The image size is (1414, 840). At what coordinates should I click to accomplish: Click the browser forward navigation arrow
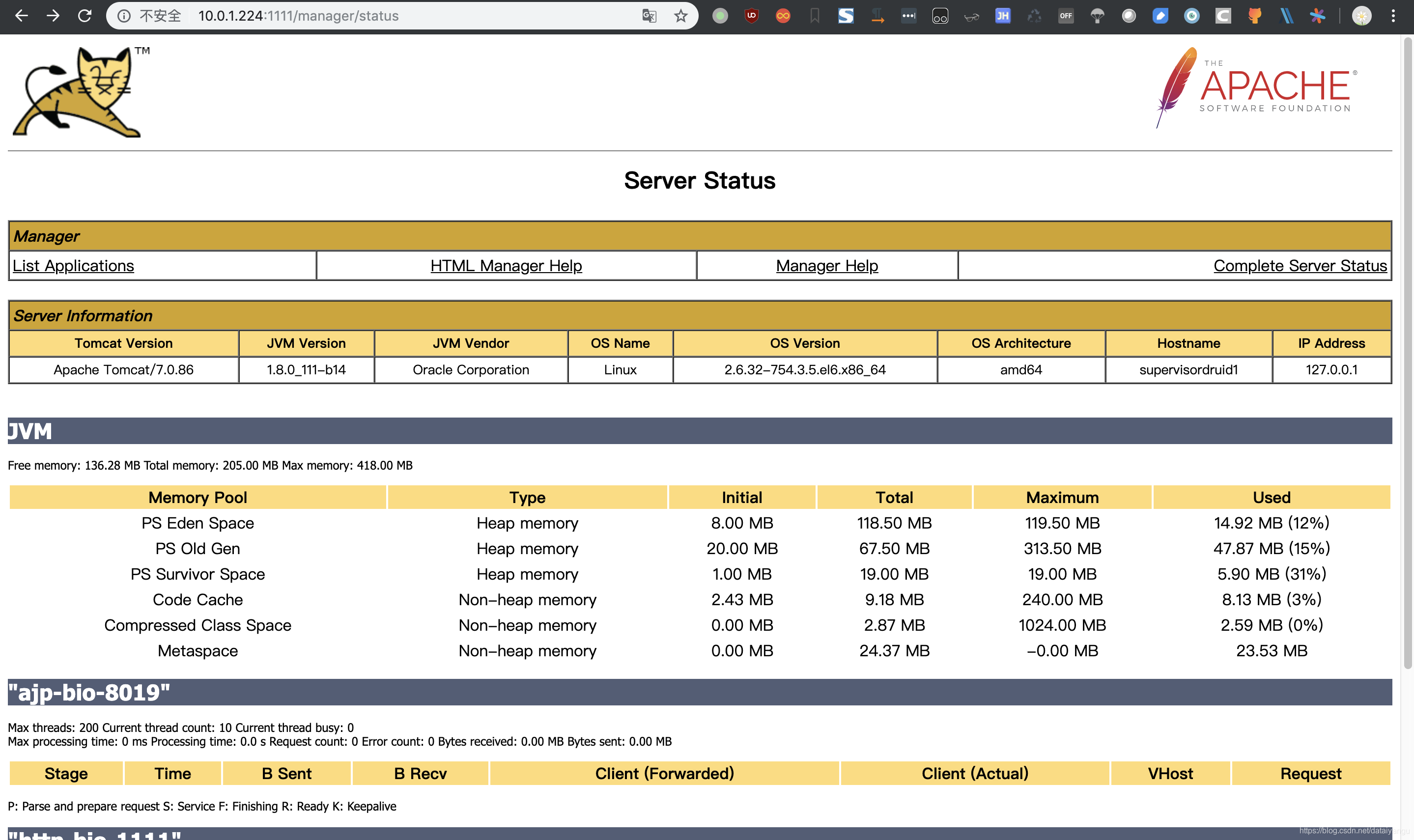pyautogui.click(x=53, y=15)
